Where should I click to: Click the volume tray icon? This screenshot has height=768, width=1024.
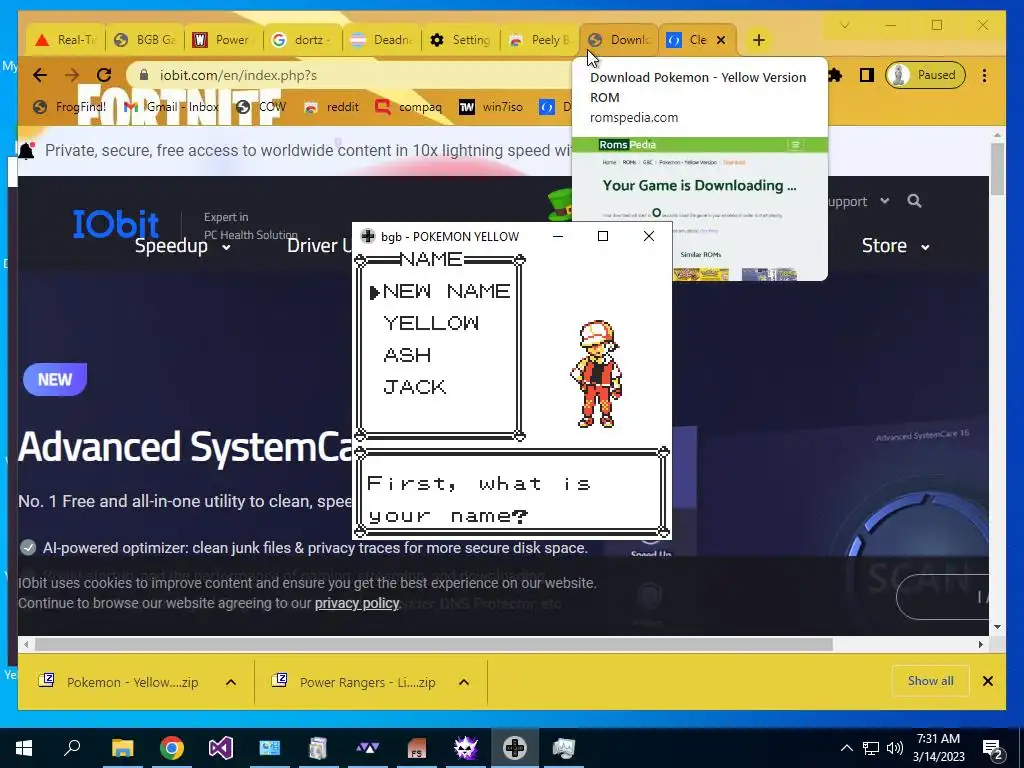(x=895, y=748)
